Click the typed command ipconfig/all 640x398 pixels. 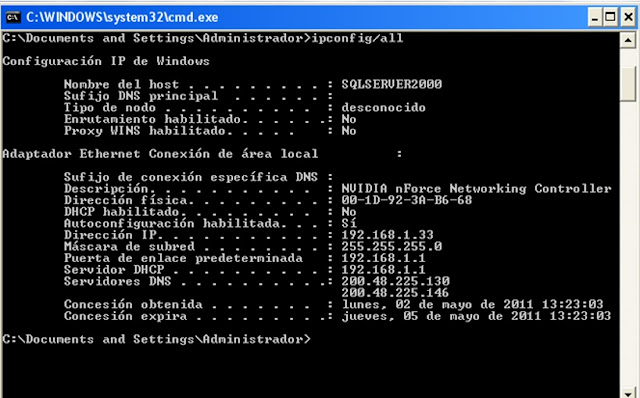pos(357,38)
